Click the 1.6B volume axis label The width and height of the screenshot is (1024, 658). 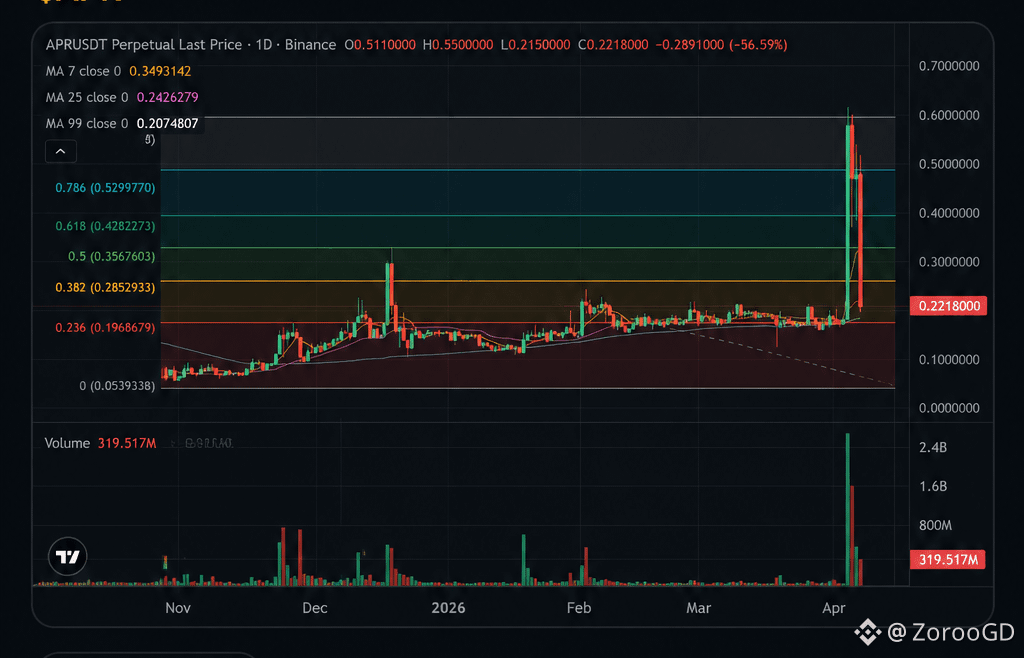tap(933, 486)
